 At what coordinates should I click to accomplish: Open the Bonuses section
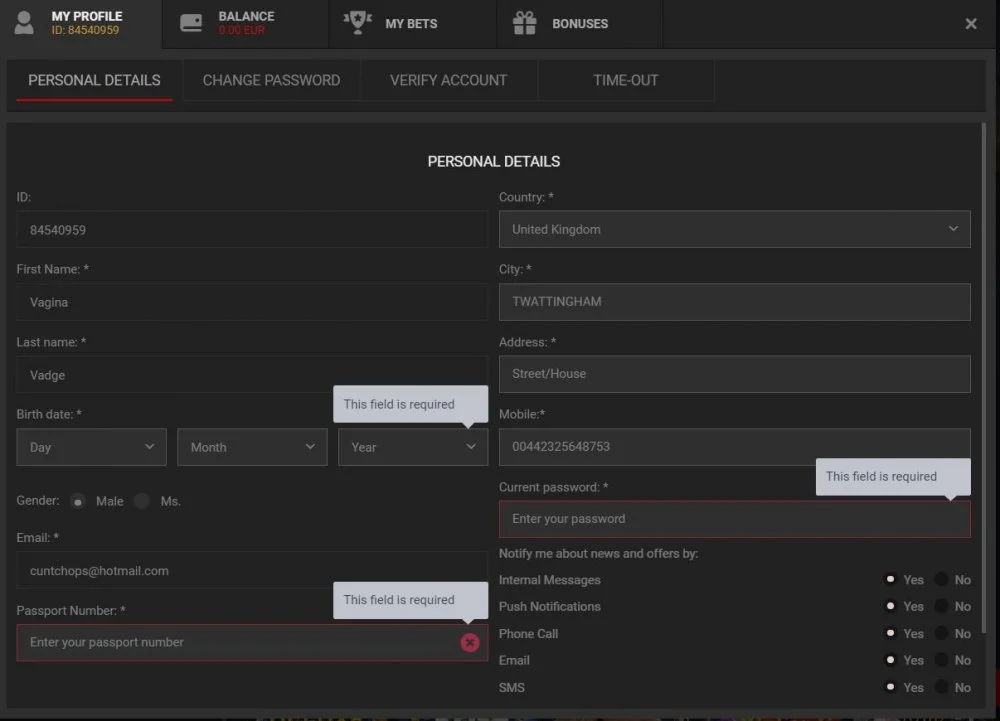tap(579, 24)
